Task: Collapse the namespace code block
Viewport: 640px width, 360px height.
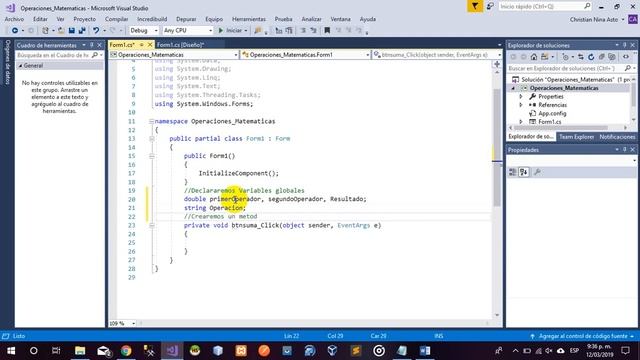Action: (x=151, y=121)
